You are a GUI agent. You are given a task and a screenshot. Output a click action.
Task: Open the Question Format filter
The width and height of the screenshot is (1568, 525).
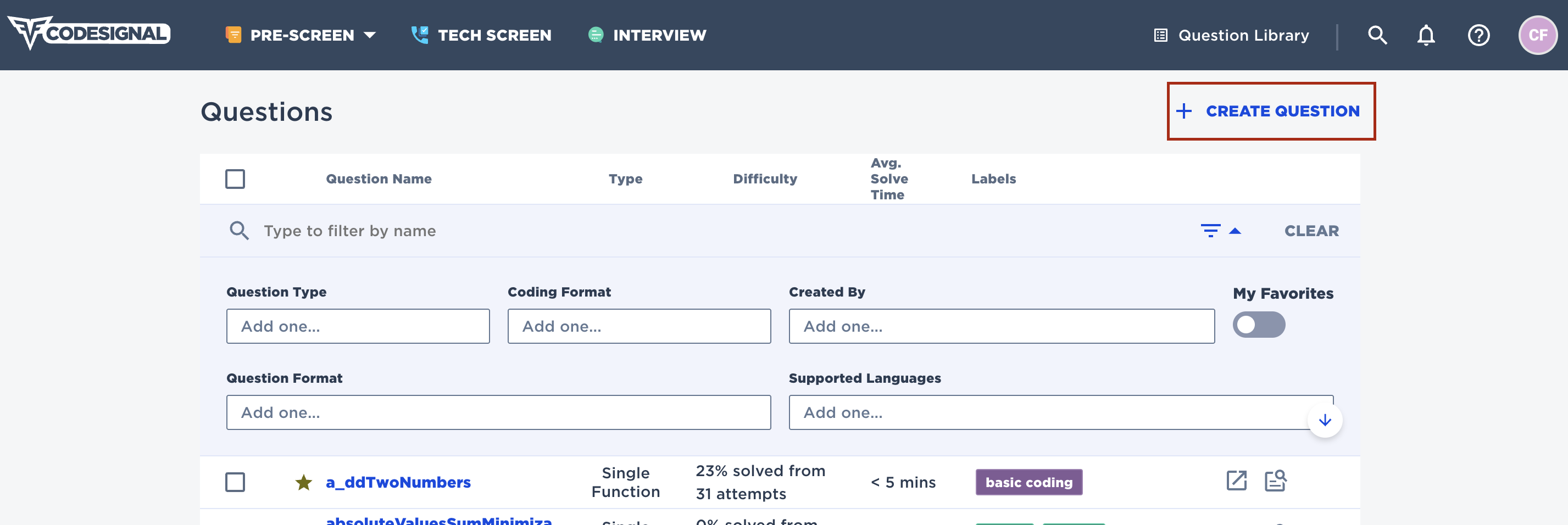tap(498, 412)
